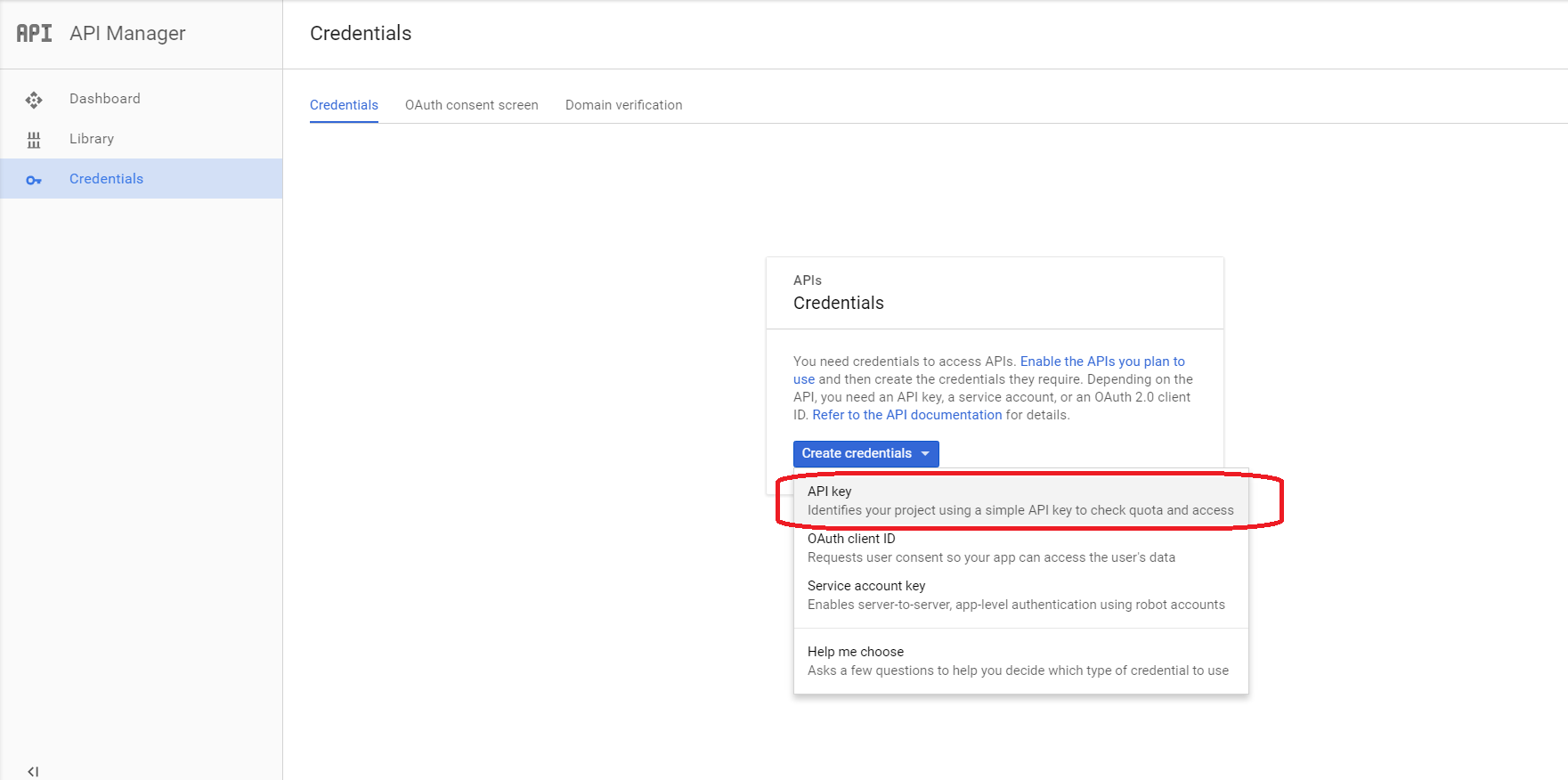Collapse the sidebar with the arrow icon
This screenshot has width=1568, height=780.
coord(33,771)
